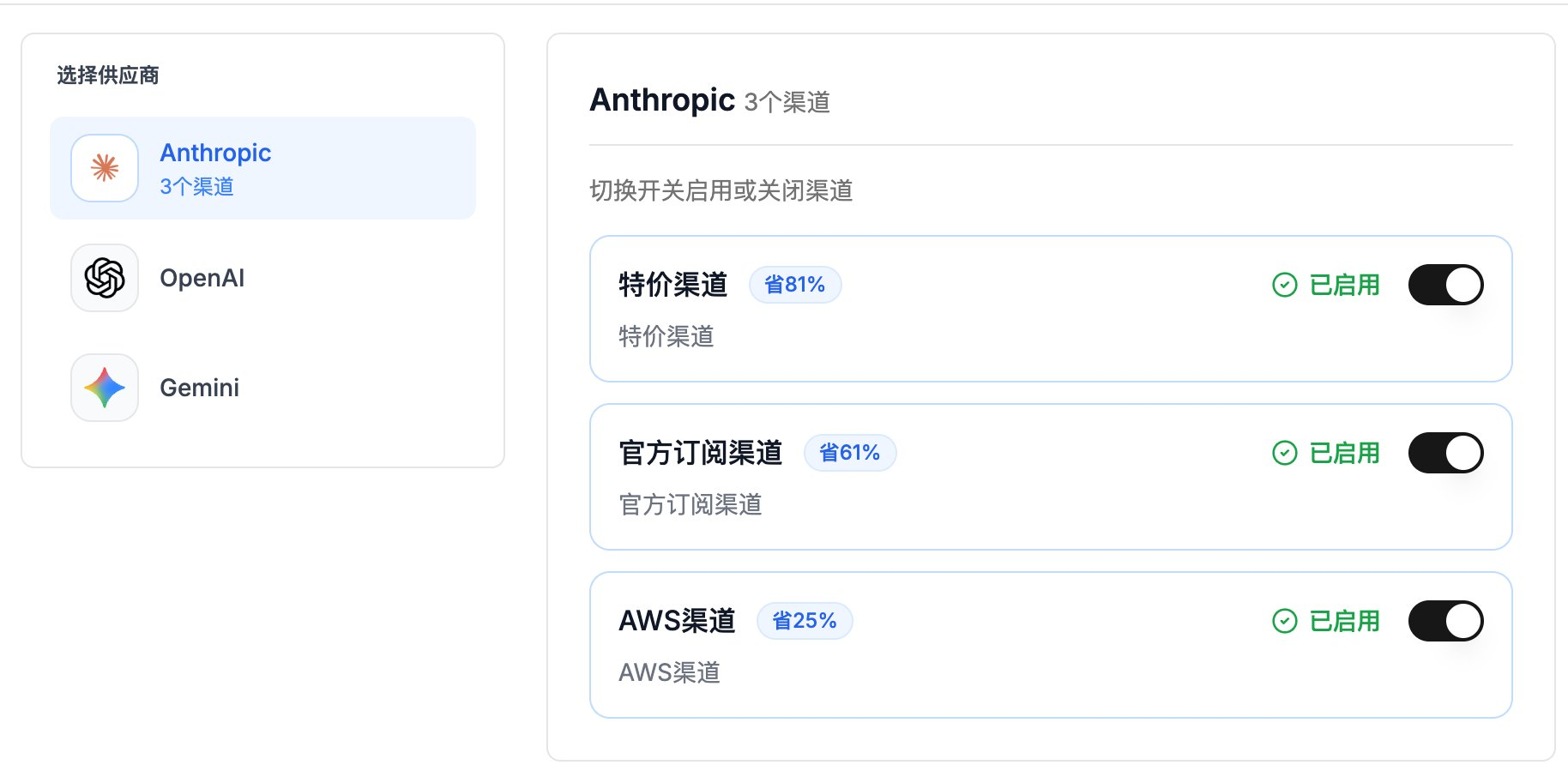Disable the 官方订阅渠道 switch
This screenshot has height=777, width=1568.
[x=1445, y=453]
